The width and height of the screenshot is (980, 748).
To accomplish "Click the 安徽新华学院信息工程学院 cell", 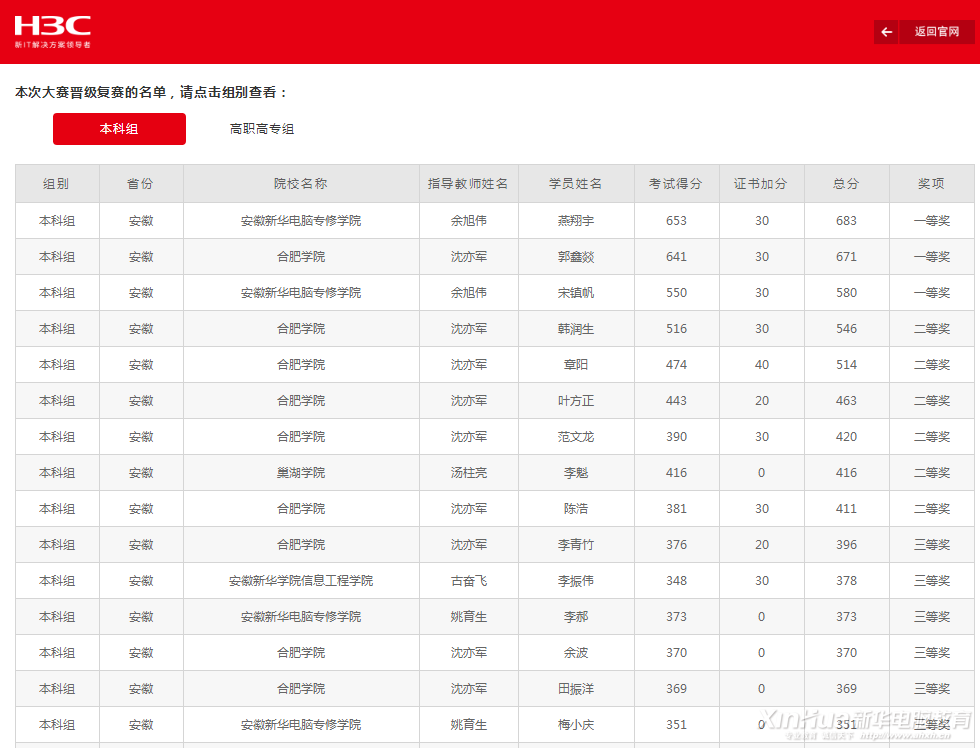I will click(301, 581).
